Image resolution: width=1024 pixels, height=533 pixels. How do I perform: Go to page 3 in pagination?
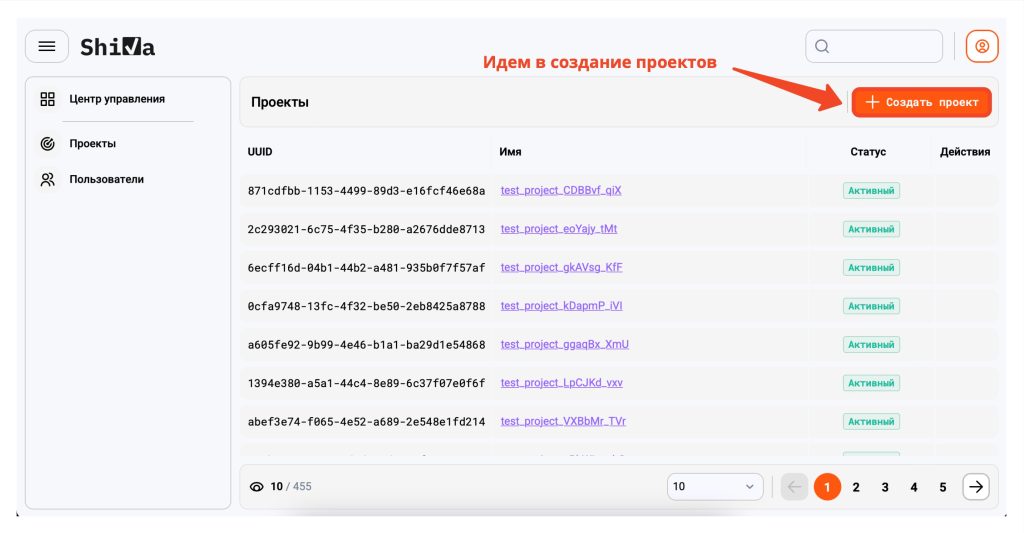(x=885, y=487)
